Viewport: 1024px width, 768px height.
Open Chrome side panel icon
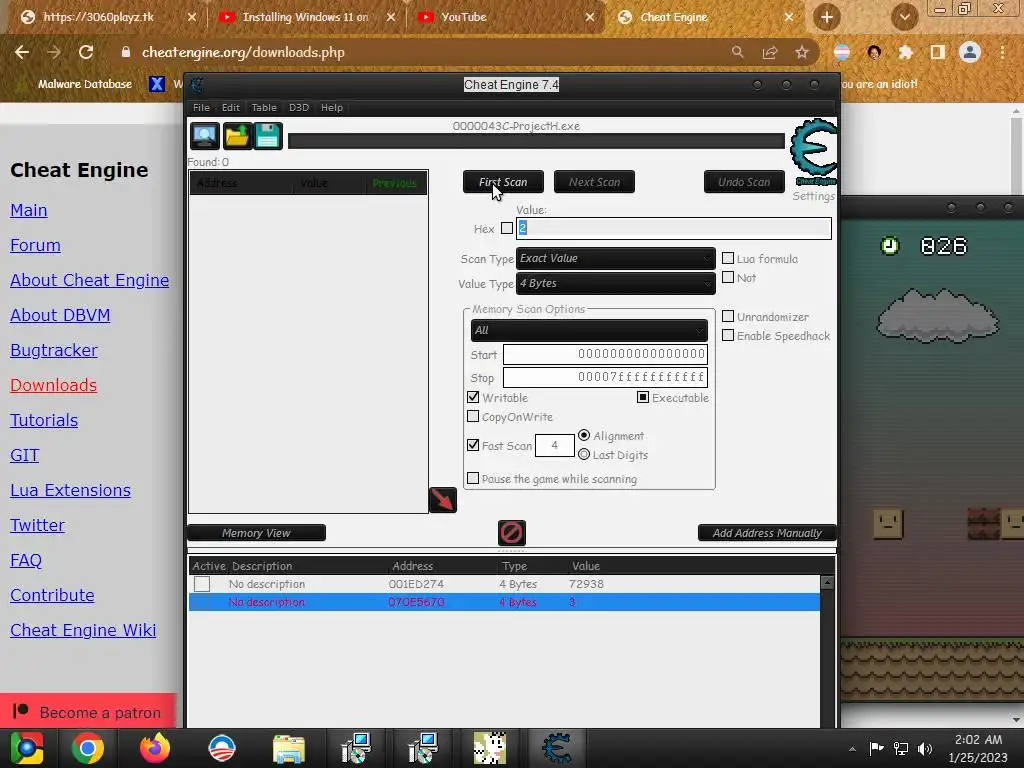938,52
